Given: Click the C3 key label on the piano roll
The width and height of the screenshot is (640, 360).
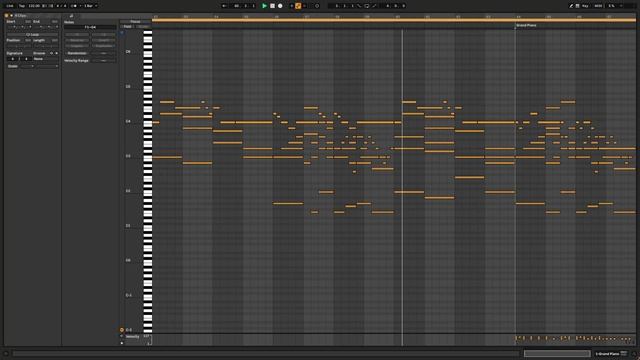Looking at the screenshot, I should (128, 156).
